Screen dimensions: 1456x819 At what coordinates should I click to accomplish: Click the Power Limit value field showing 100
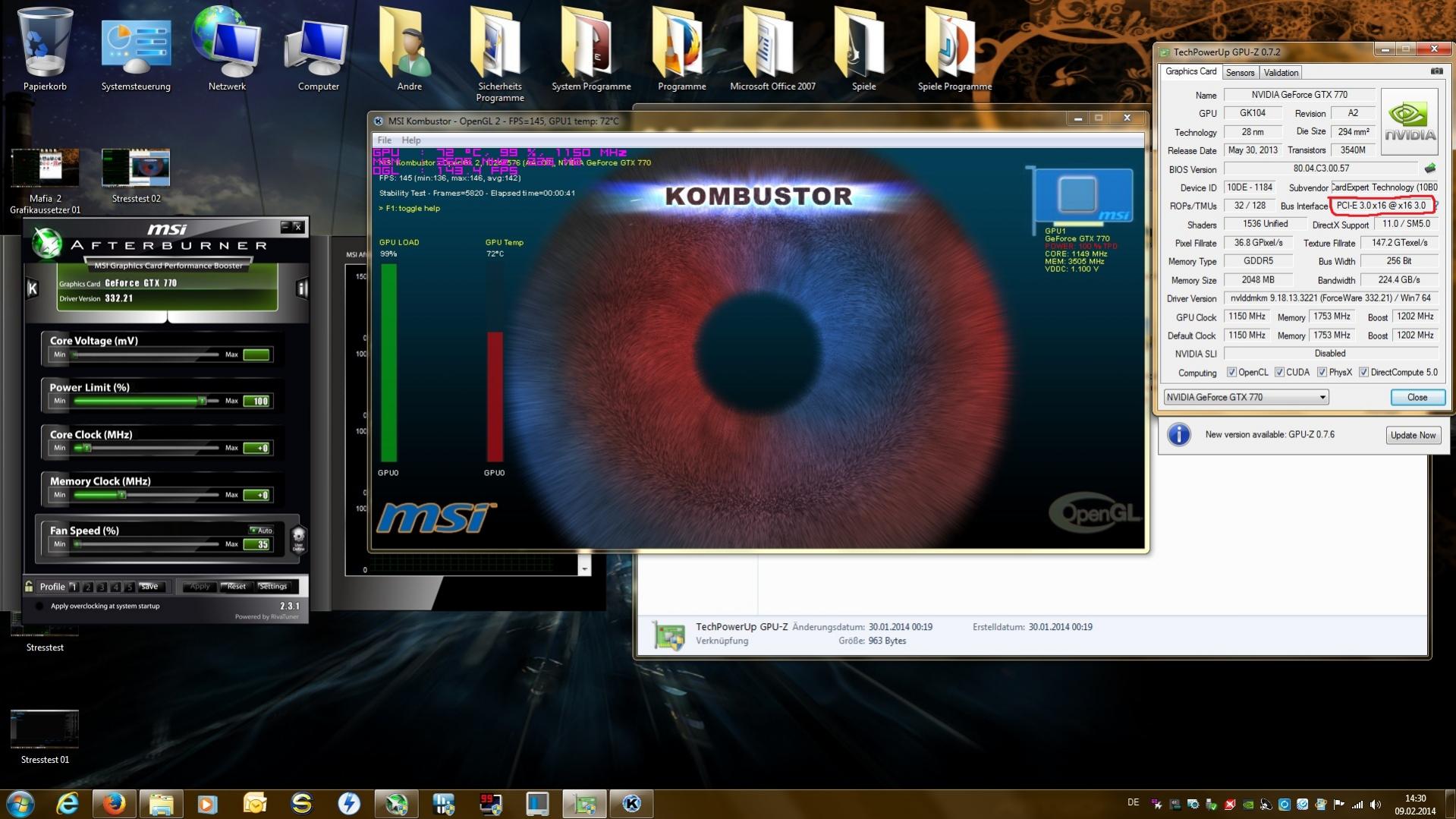coord(257,401)
